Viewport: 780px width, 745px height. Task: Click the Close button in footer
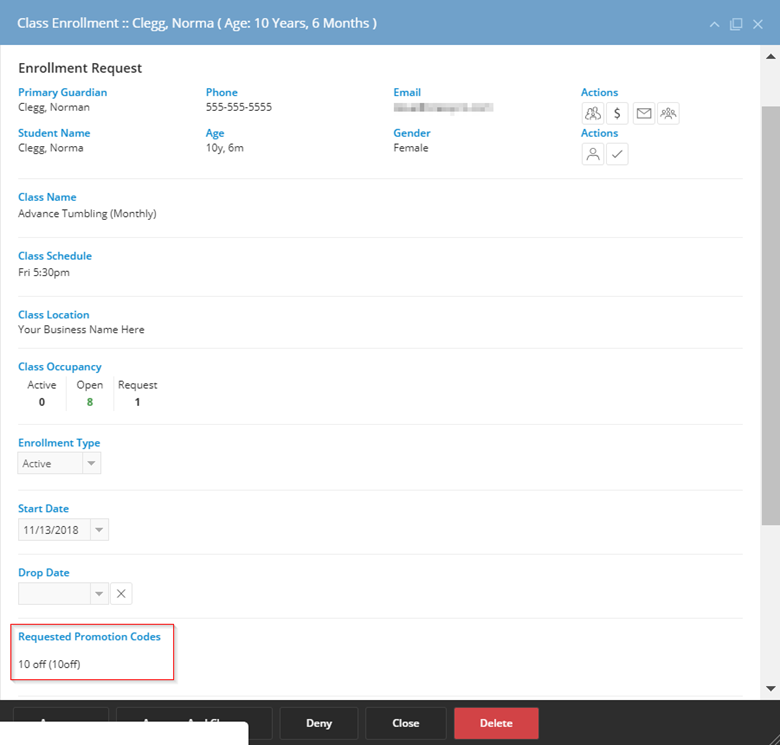(x=405, y=723)
